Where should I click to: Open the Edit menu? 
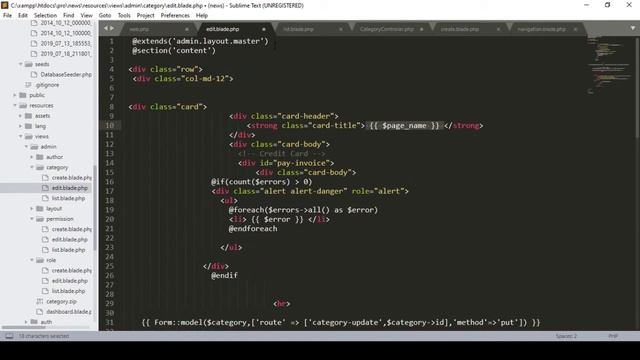(x=23, y=15)
